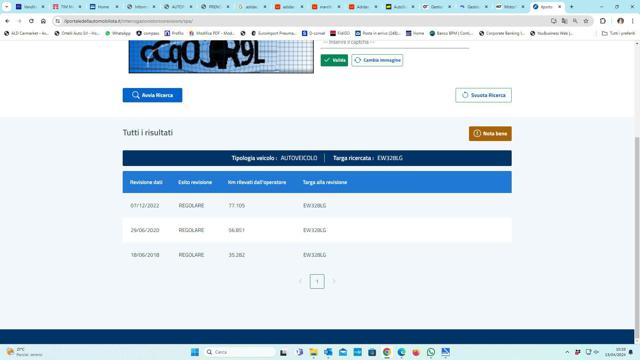This screenshot has height=360, width=640.
Task: Click Cambia immagine to refresh captcha
Action: coord(377,60)
